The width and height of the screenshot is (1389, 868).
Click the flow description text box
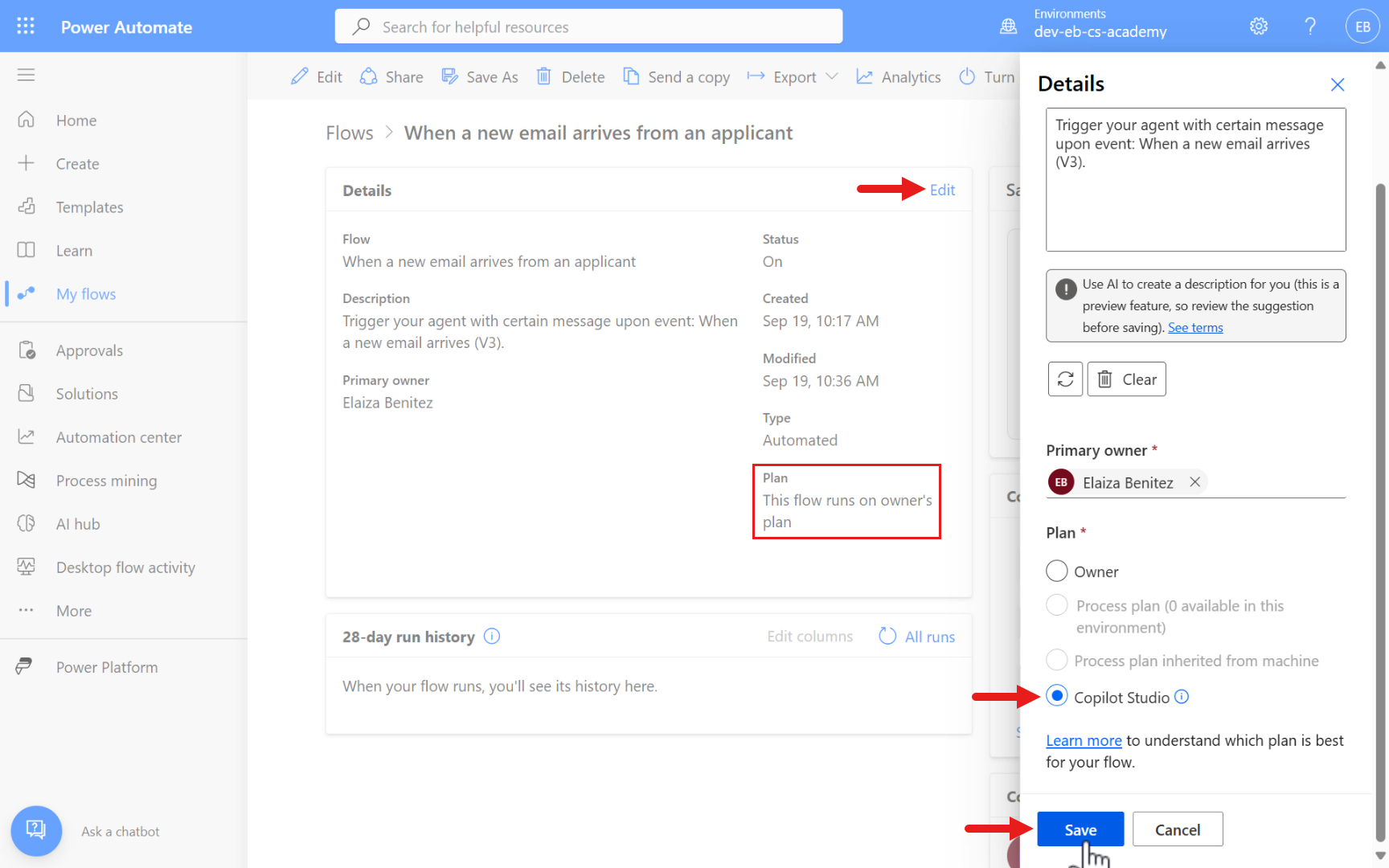(x=1195, y=179)
